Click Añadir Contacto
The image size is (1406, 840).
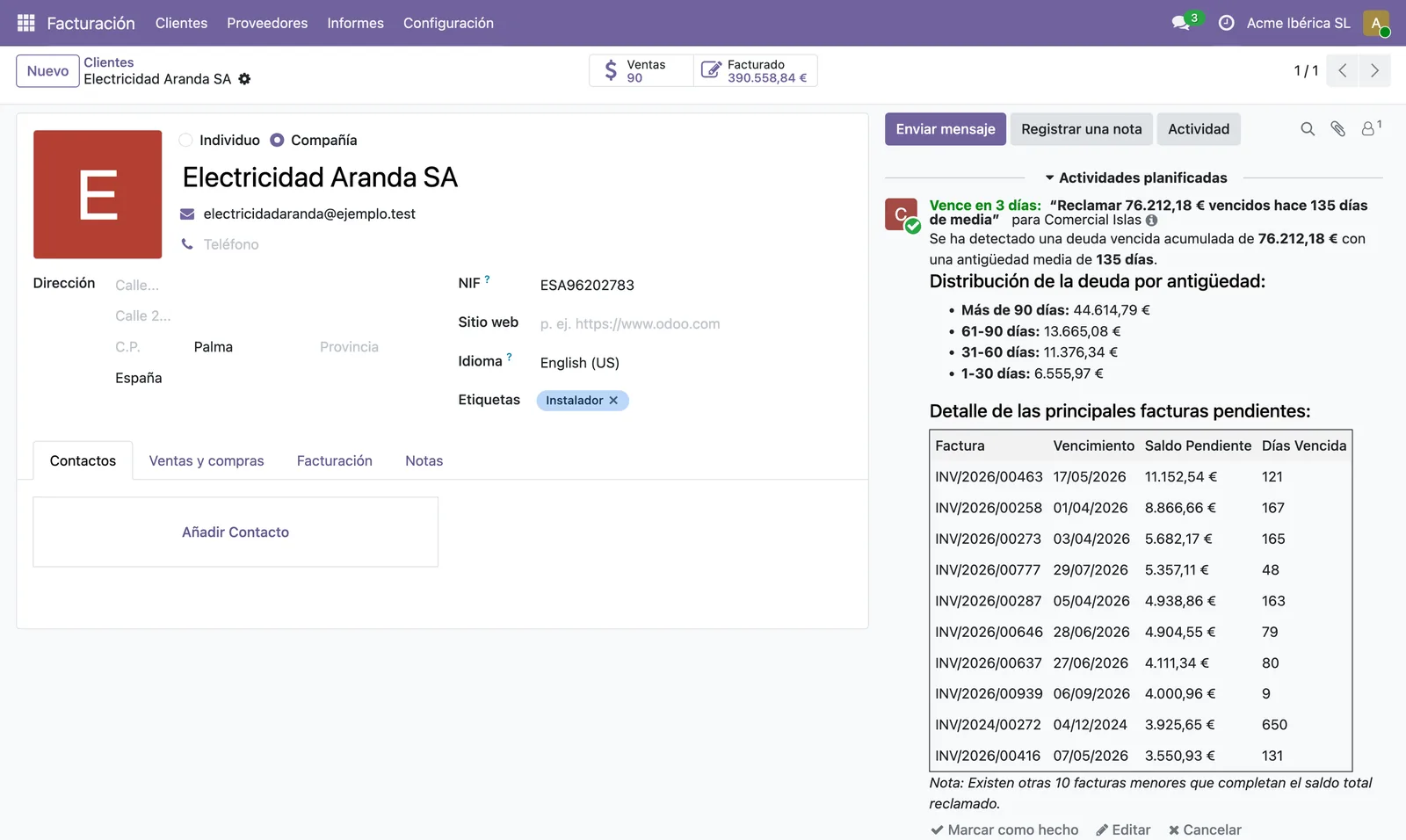(x=236, y=532)
